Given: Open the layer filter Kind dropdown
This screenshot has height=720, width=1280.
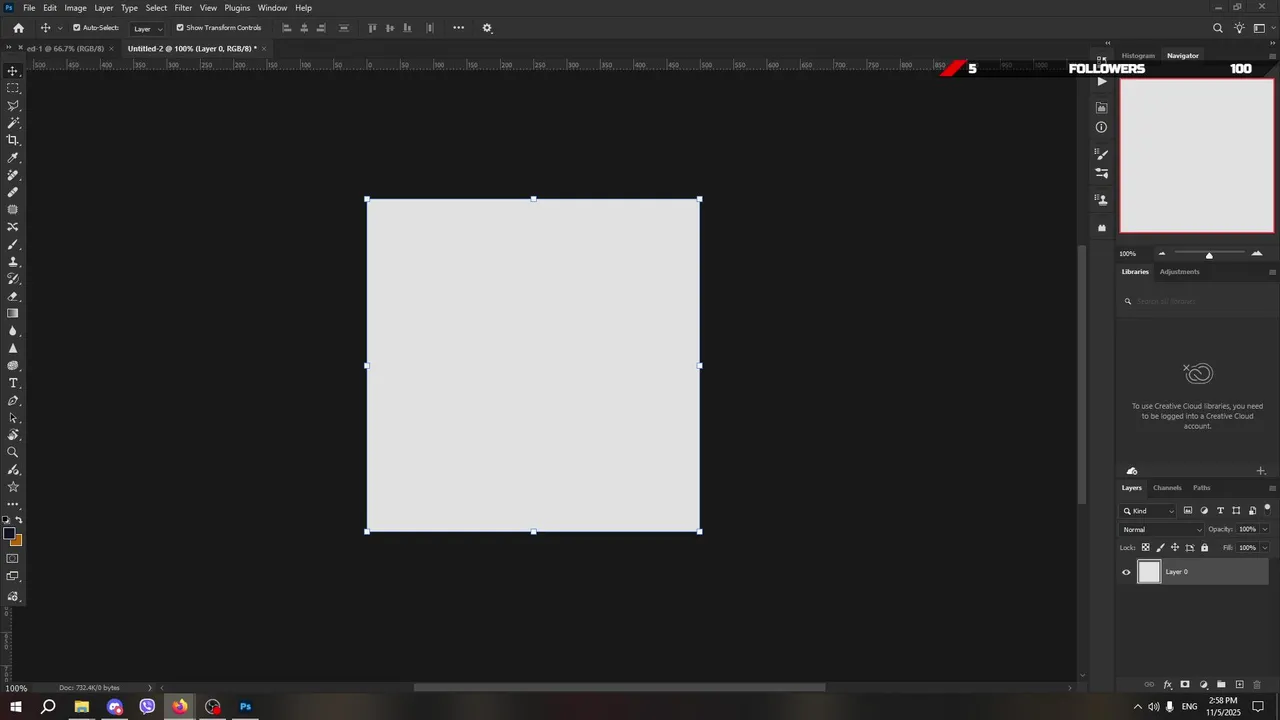Looking at the screenshot, I should [x=1149, y=511].
